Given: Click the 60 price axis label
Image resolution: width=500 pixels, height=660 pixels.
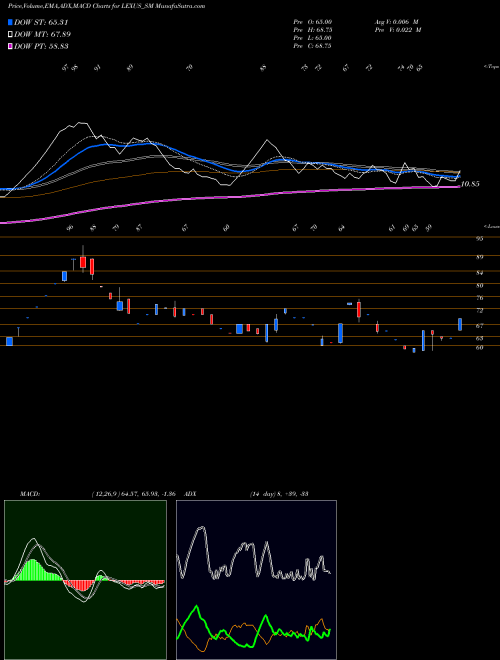Looking at the screenshot, I should [x=479, y=348].
